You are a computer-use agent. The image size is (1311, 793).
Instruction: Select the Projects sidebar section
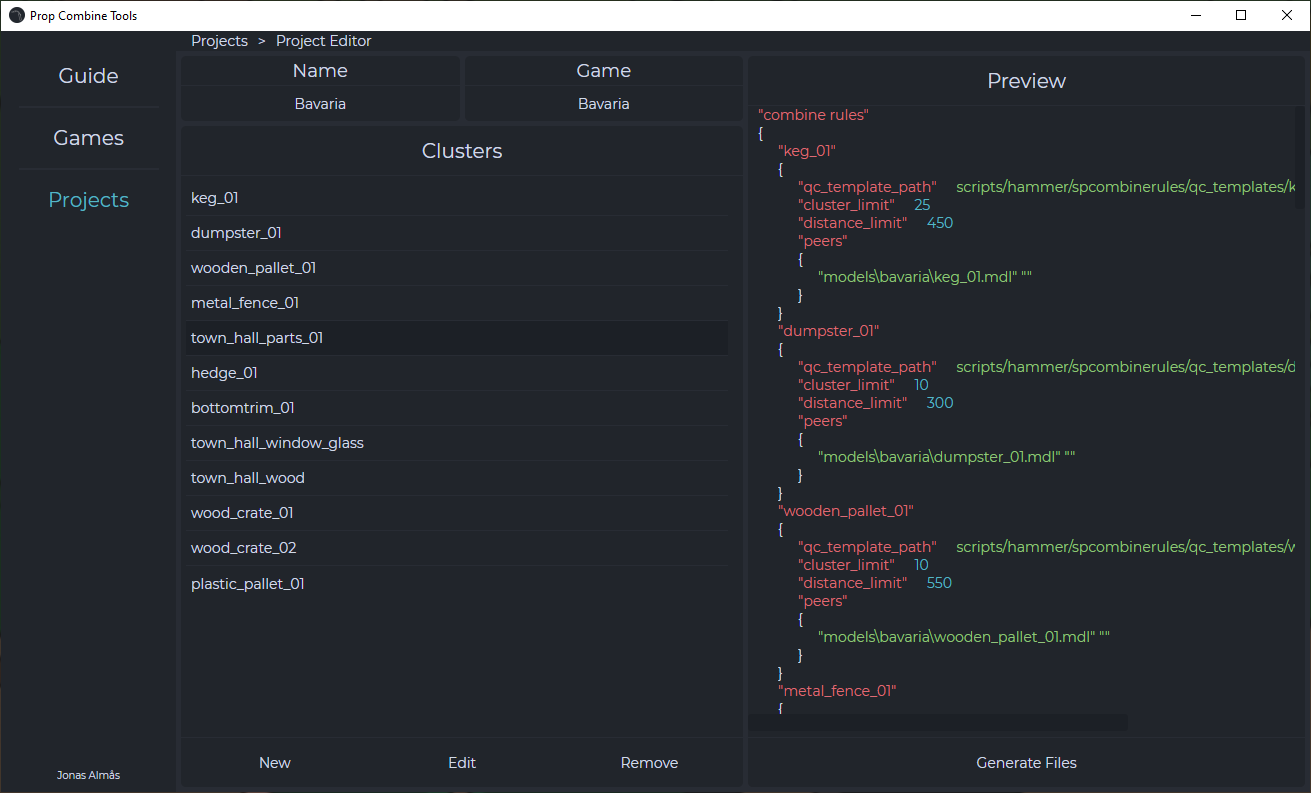(88, 200)
